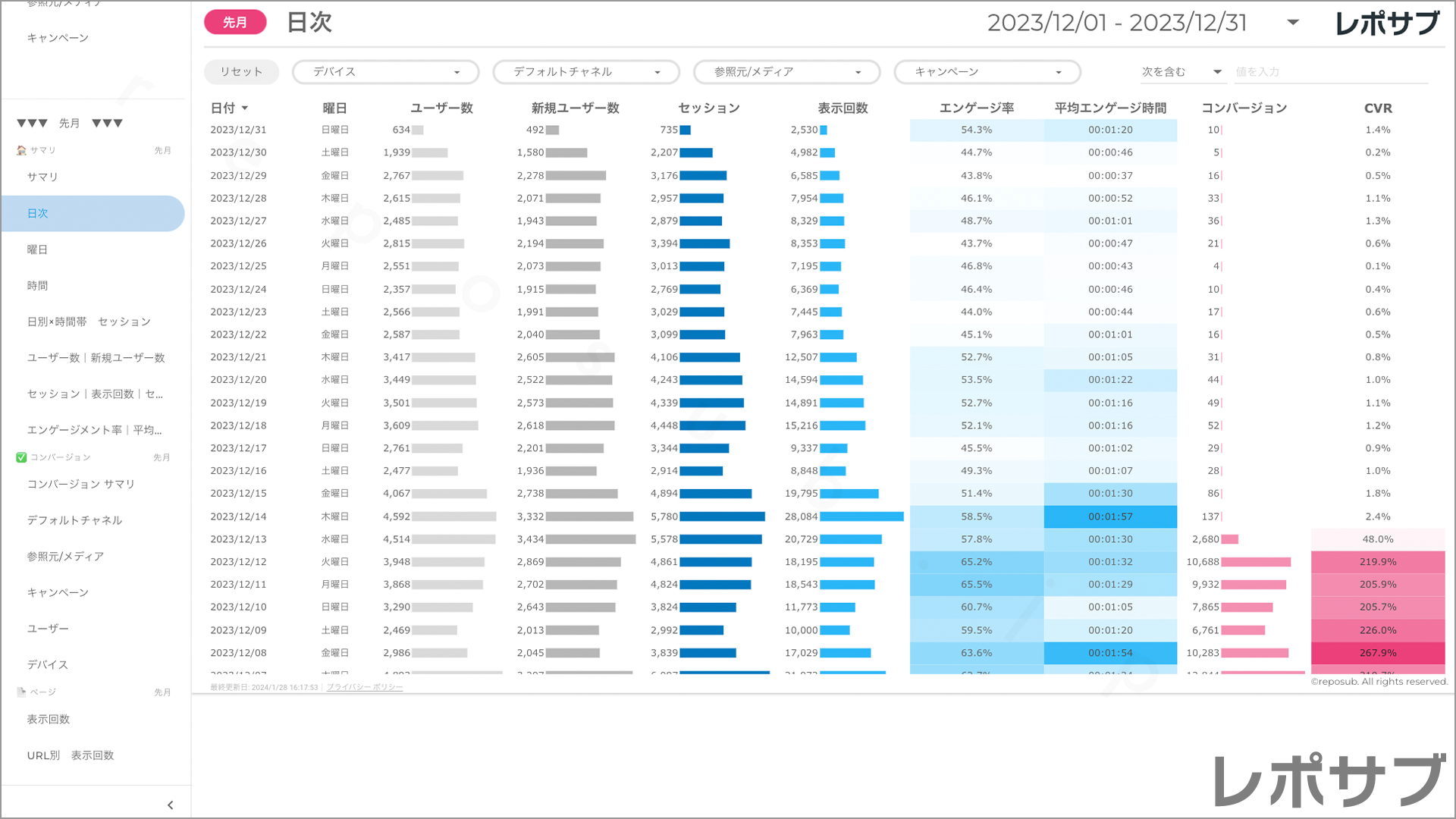Expand the デバイス filter dropdown
Viewport: 1456px width, 819px height.
(385, 72)
